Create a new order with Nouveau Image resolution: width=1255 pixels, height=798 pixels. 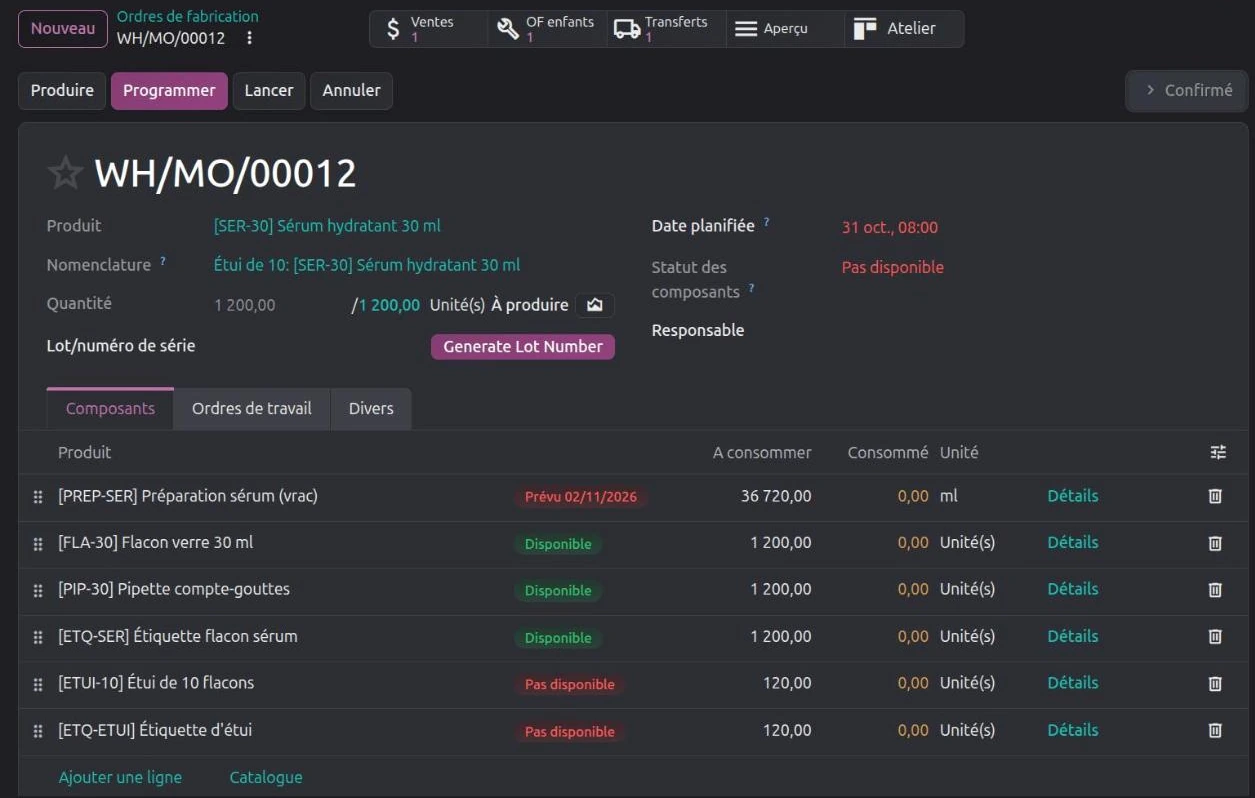(63, 29)
